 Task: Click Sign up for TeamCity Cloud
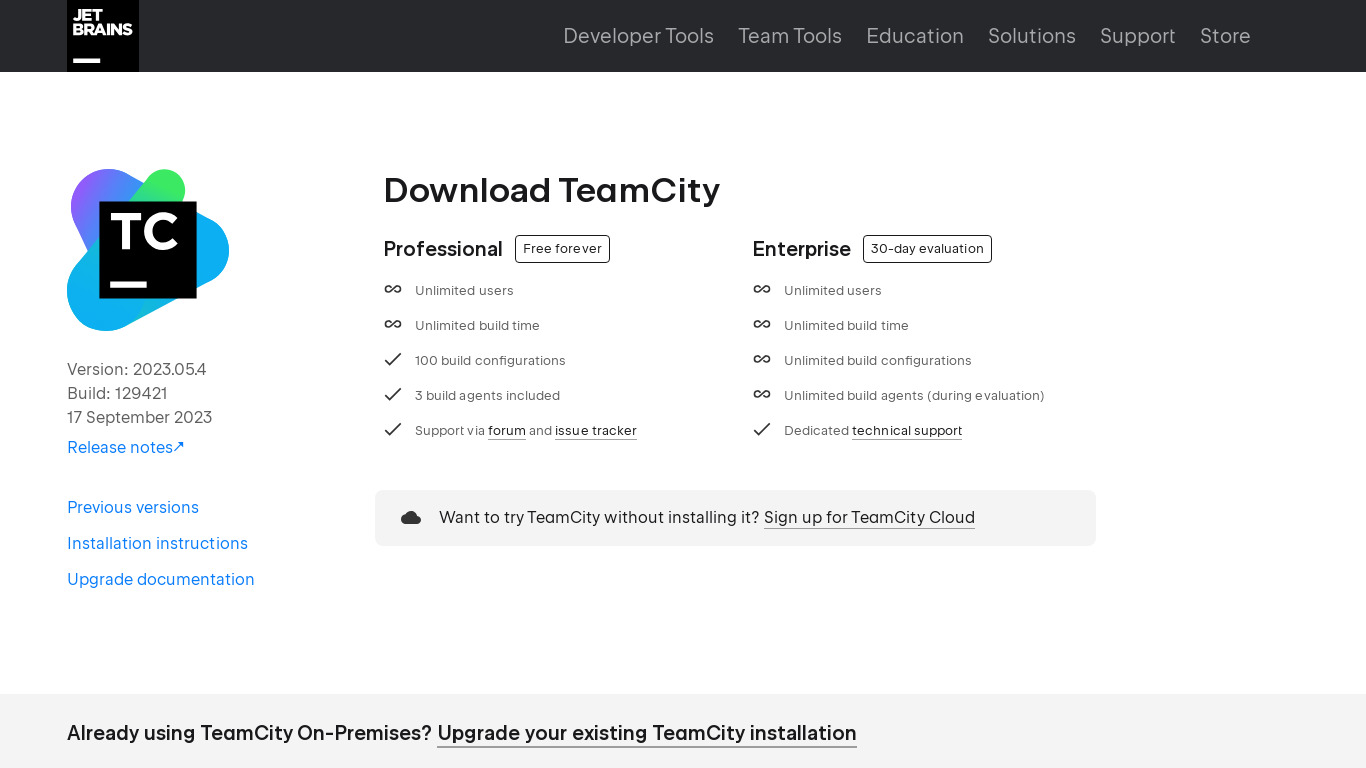click(869, 518)
